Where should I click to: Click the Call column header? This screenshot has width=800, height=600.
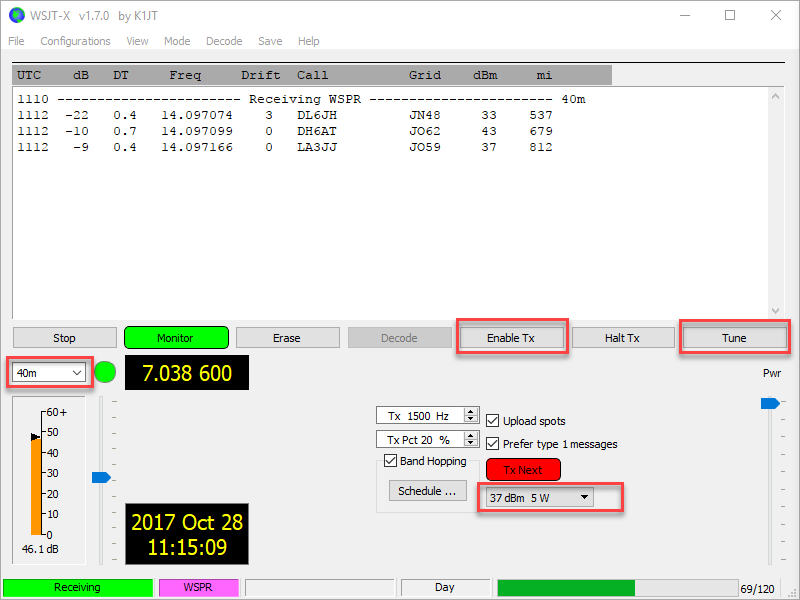pyautogui.click(x=313, y=76)
